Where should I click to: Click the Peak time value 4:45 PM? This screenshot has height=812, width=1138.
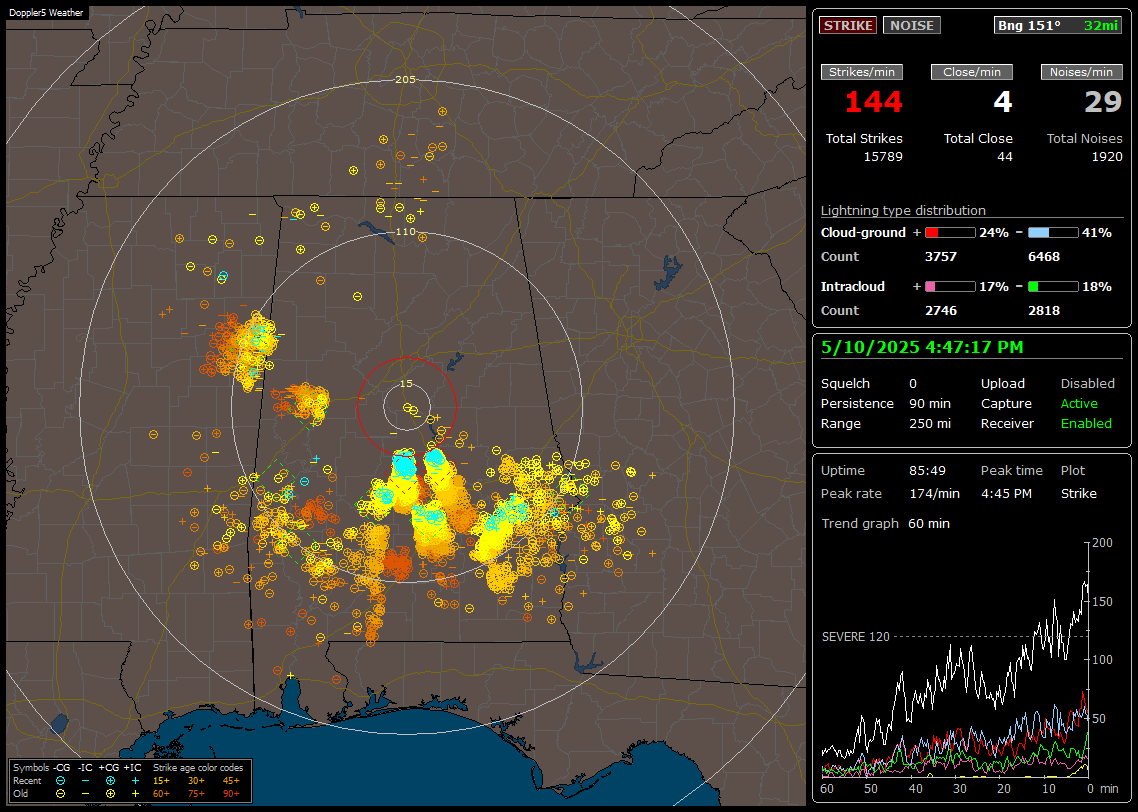point(1006,494)
